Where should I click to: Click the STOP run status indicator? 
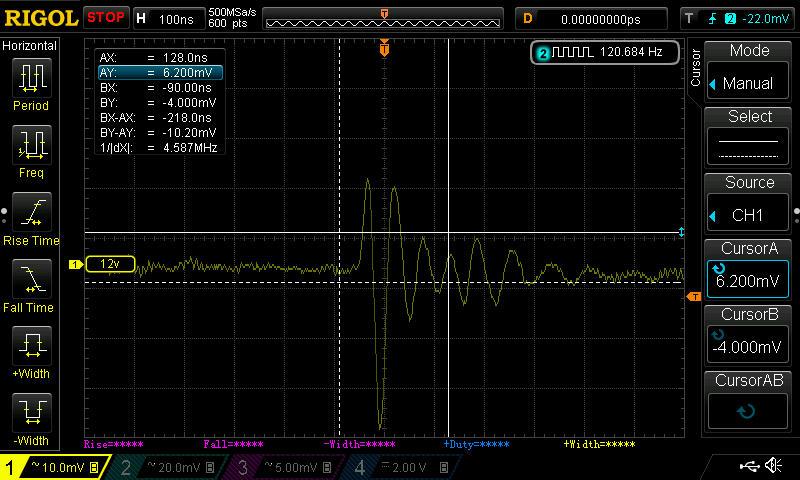point(106,17)
